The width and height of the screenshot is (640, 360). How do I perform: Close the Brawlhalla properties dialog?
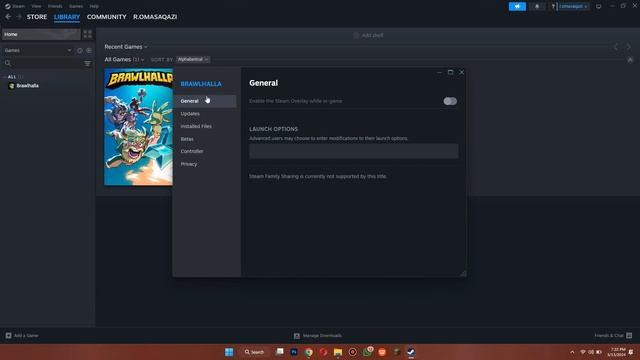[x=462, y=72]
